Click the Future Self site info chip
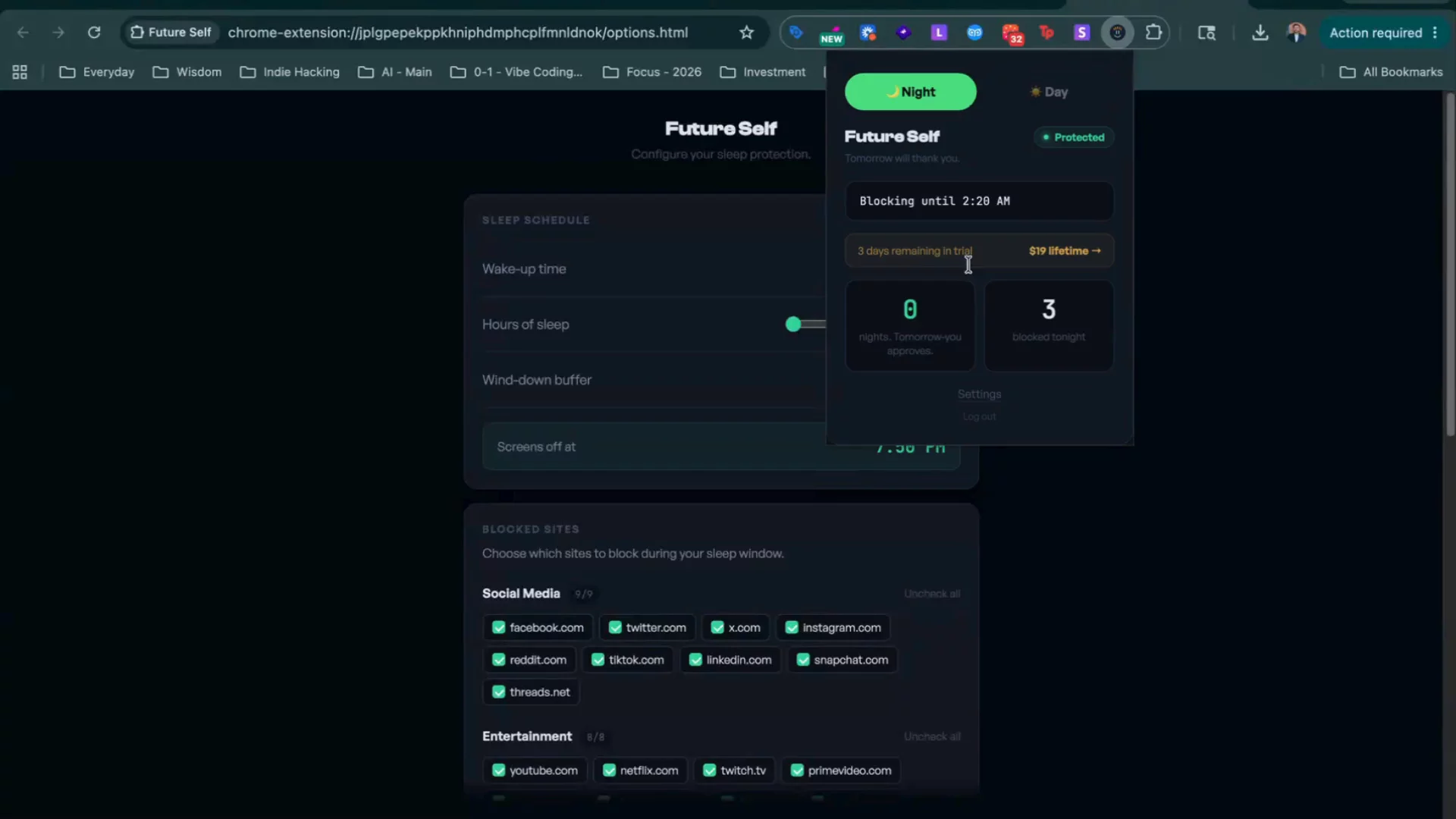Screen dimensions: 1456x819 click(171, 33)
